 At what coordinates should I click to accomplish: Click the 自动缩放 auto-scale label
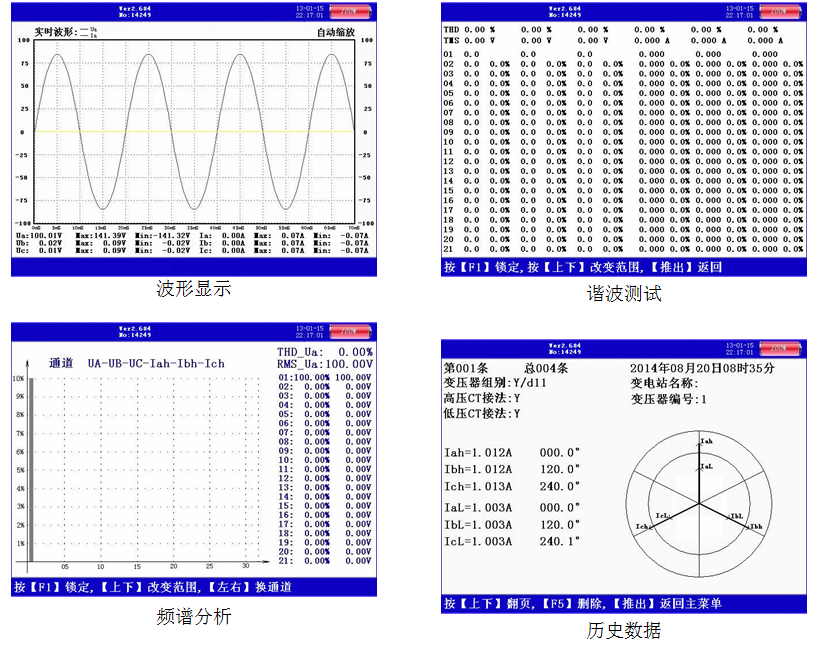(x=334, y=33)
